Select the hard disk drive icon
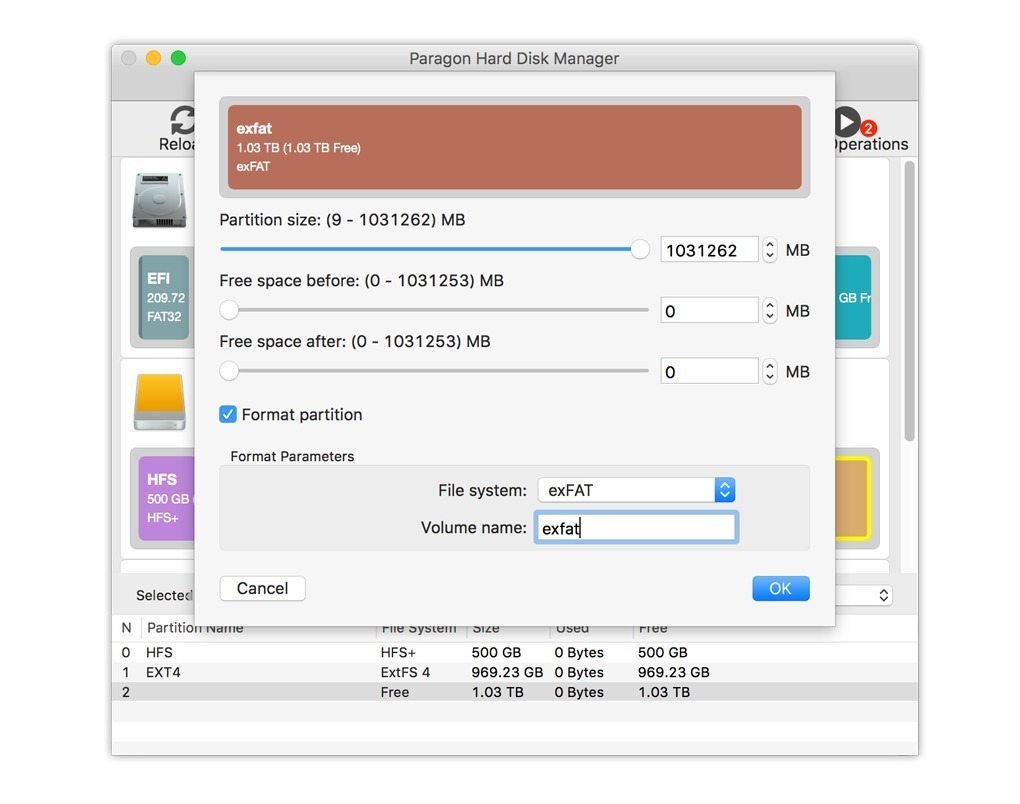 click(159, 200)
